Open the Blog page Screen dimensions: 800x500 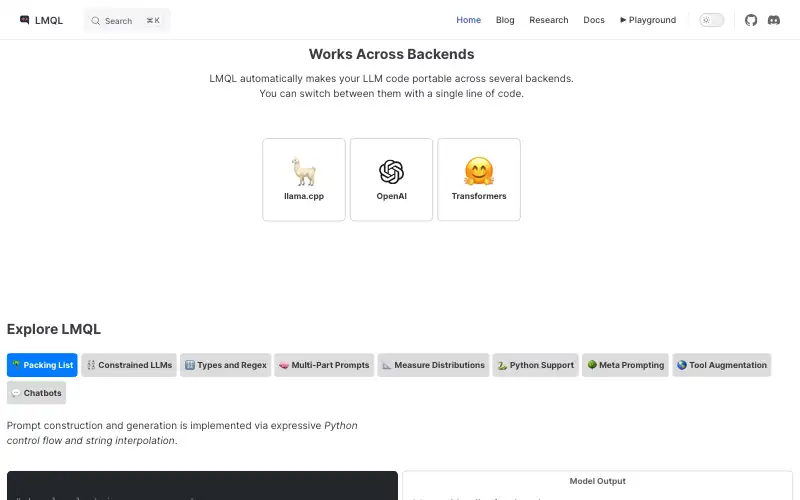(505, 20)
